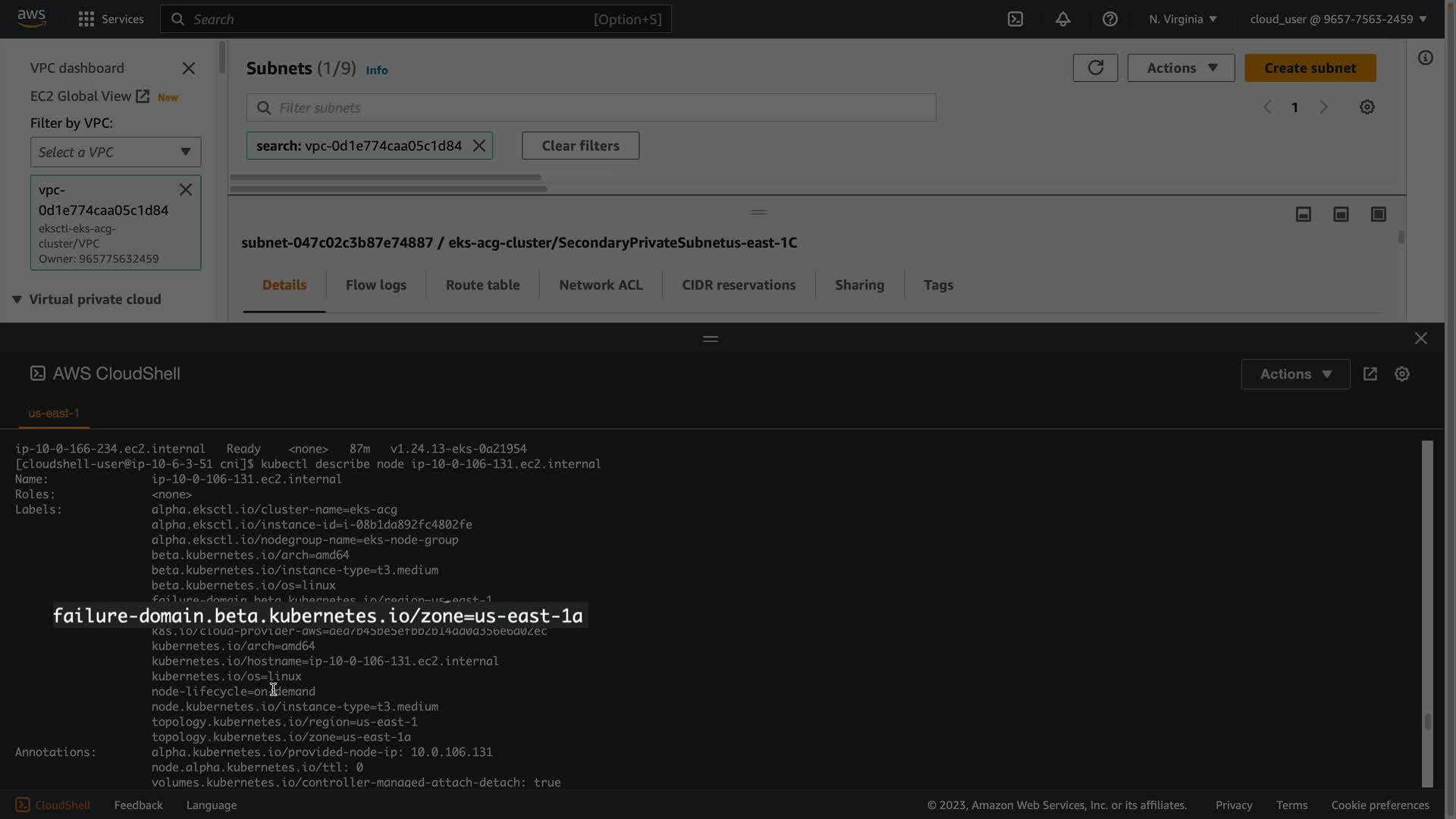Expand the Subnets Actions dropdown
Screen dimensions: 1456x819
(1181, 67)
